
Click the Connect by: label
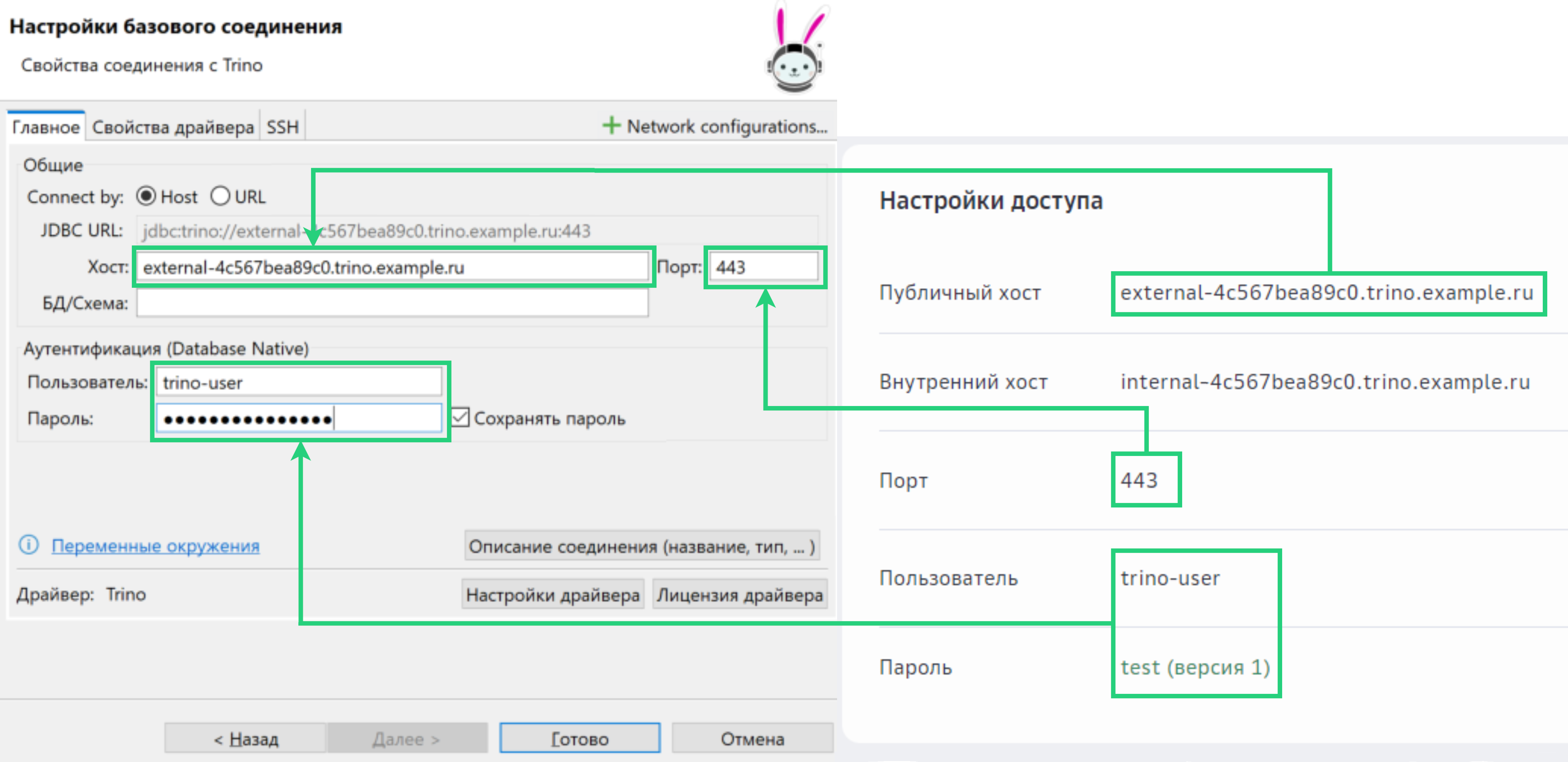(75, 197)
